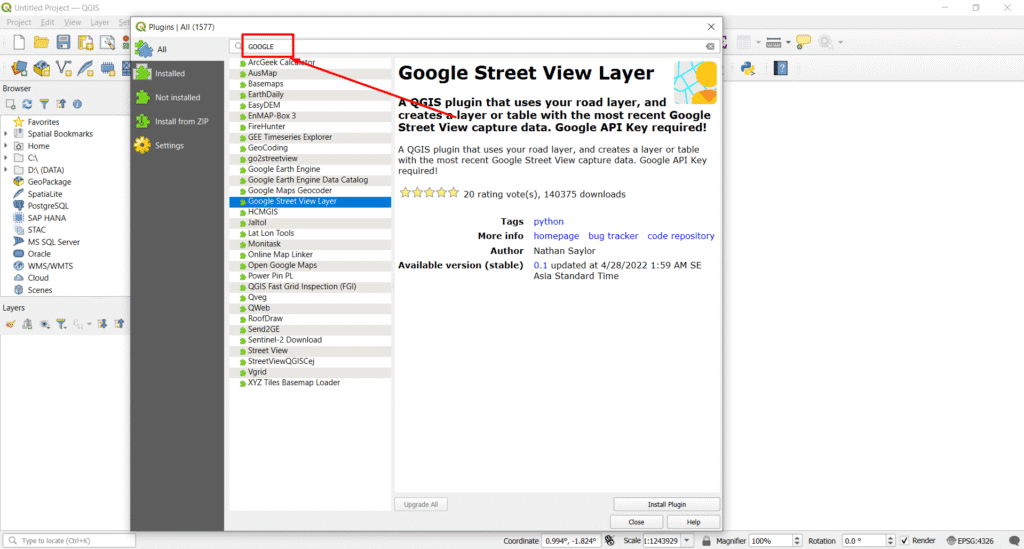Open the View menu
The image size is (1024, 549).
tap(72, 22)
